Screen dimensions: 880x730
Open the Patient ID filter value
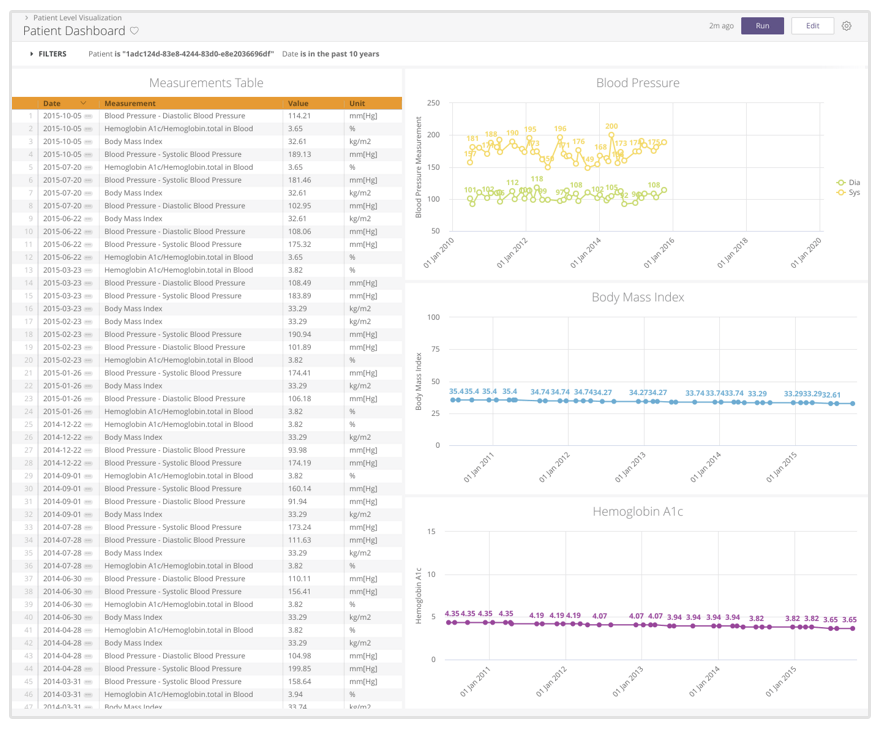(x=181, y=54)
